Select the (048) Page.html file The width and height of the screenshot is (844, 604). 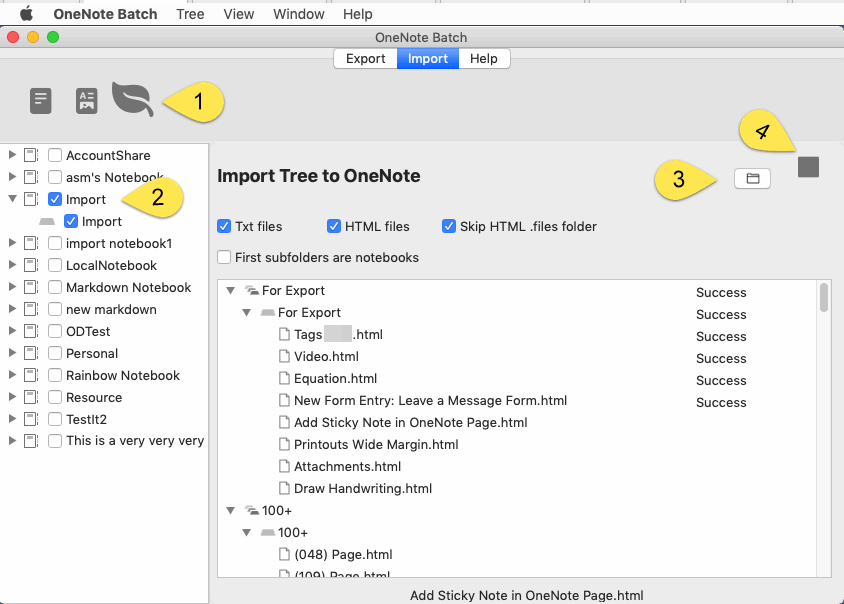coord(343,554)
